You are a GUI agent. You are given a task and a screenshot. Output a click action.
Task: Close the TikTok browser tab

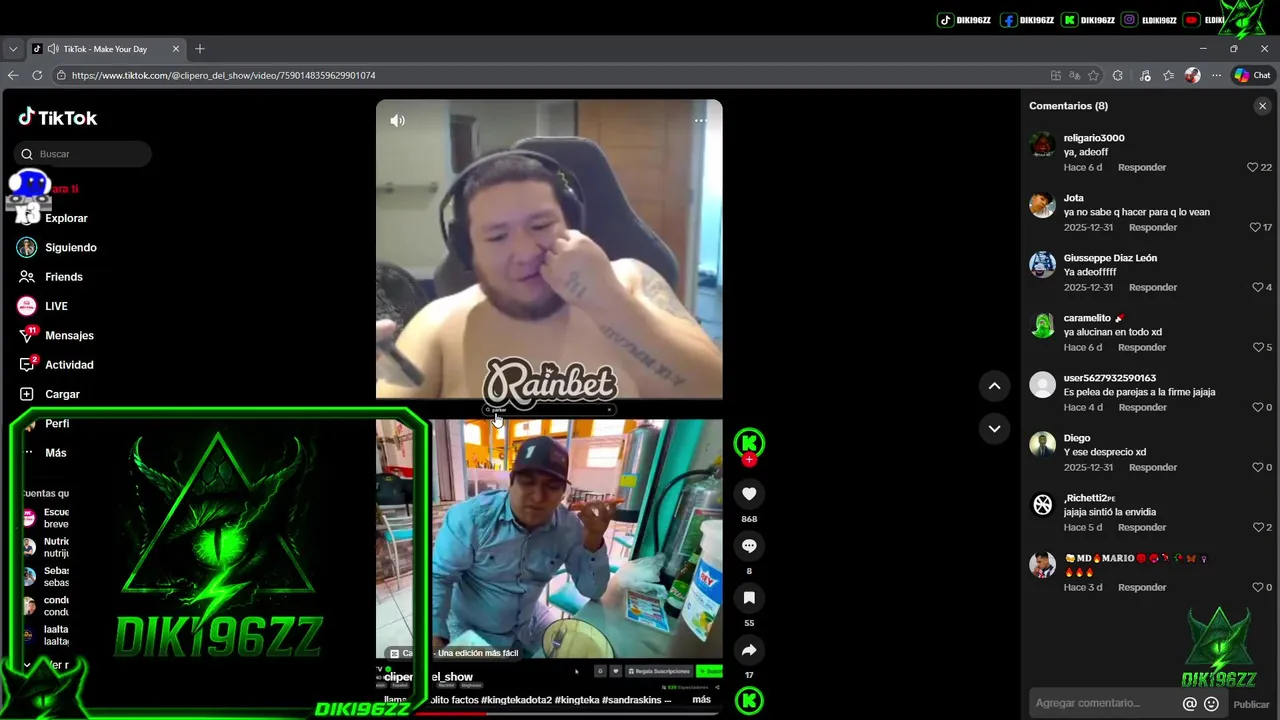pos(176,49)
